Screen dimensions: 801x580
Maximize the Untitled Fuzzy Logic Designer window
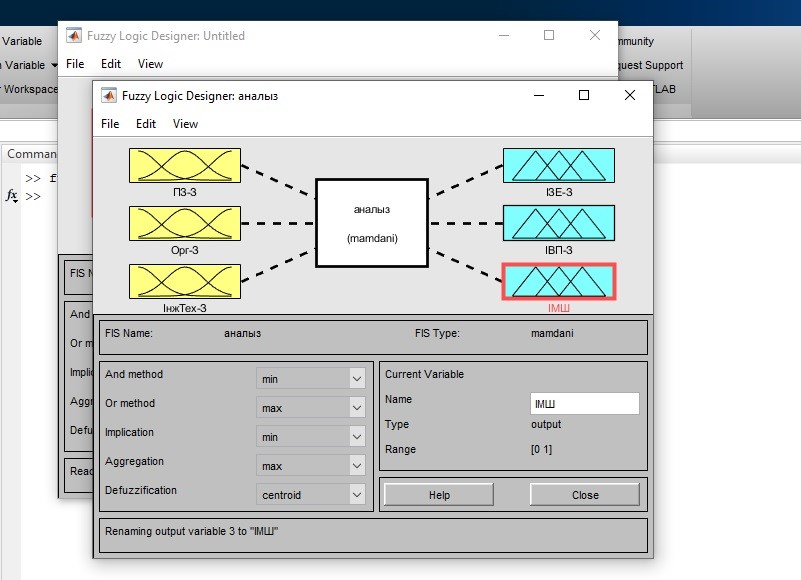tap(549, 35)
